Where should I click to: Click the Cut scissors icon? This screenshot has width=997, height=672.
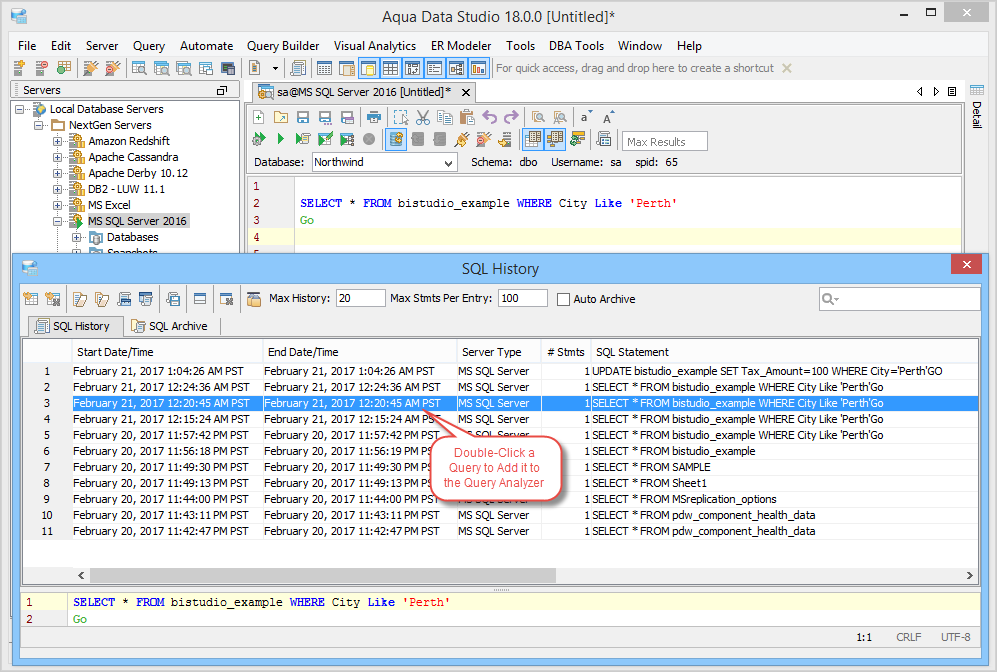[x=423, y=118]
